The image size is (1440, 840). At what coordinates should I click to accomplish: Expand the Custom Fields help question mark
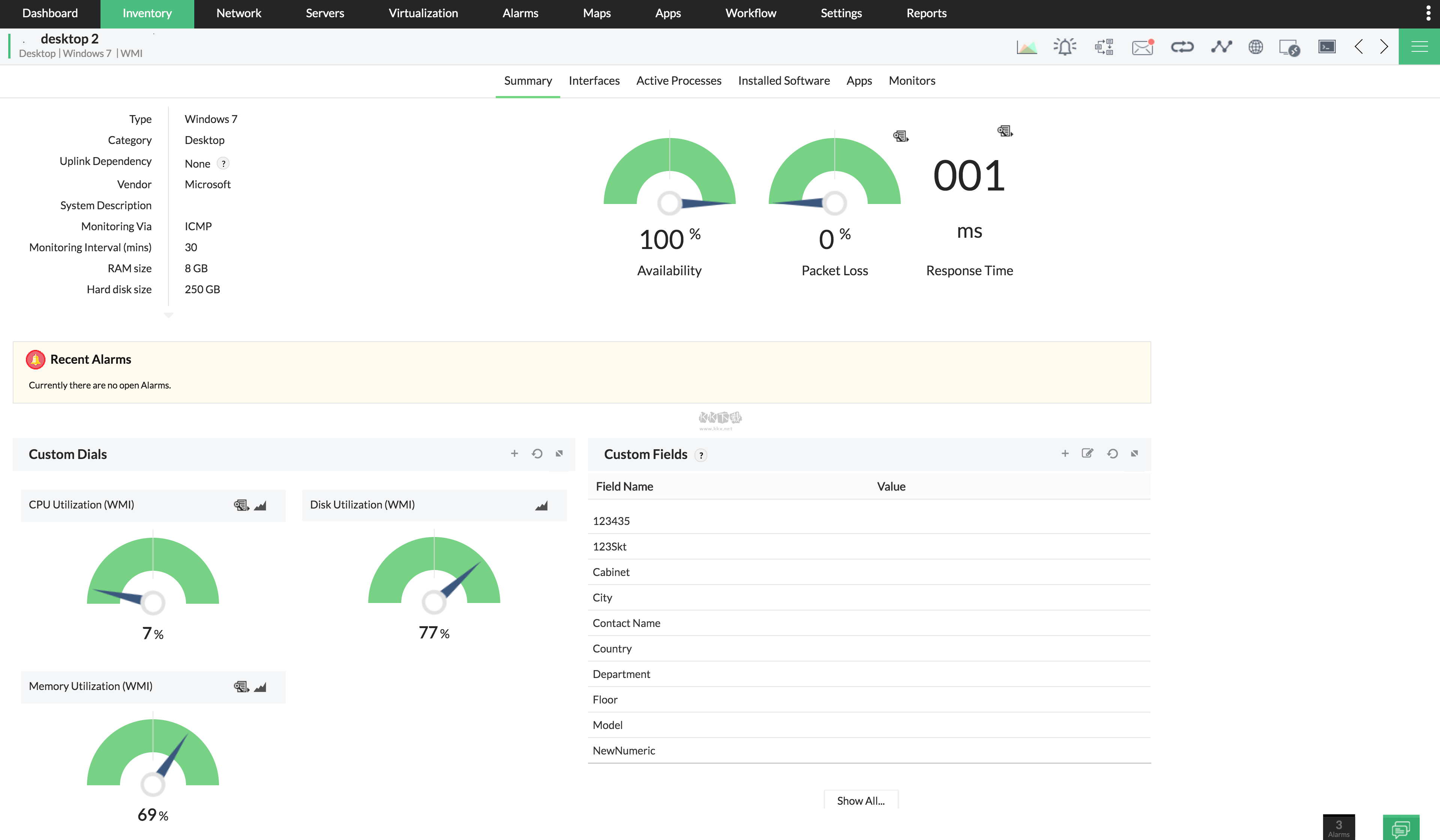point(700,454)
